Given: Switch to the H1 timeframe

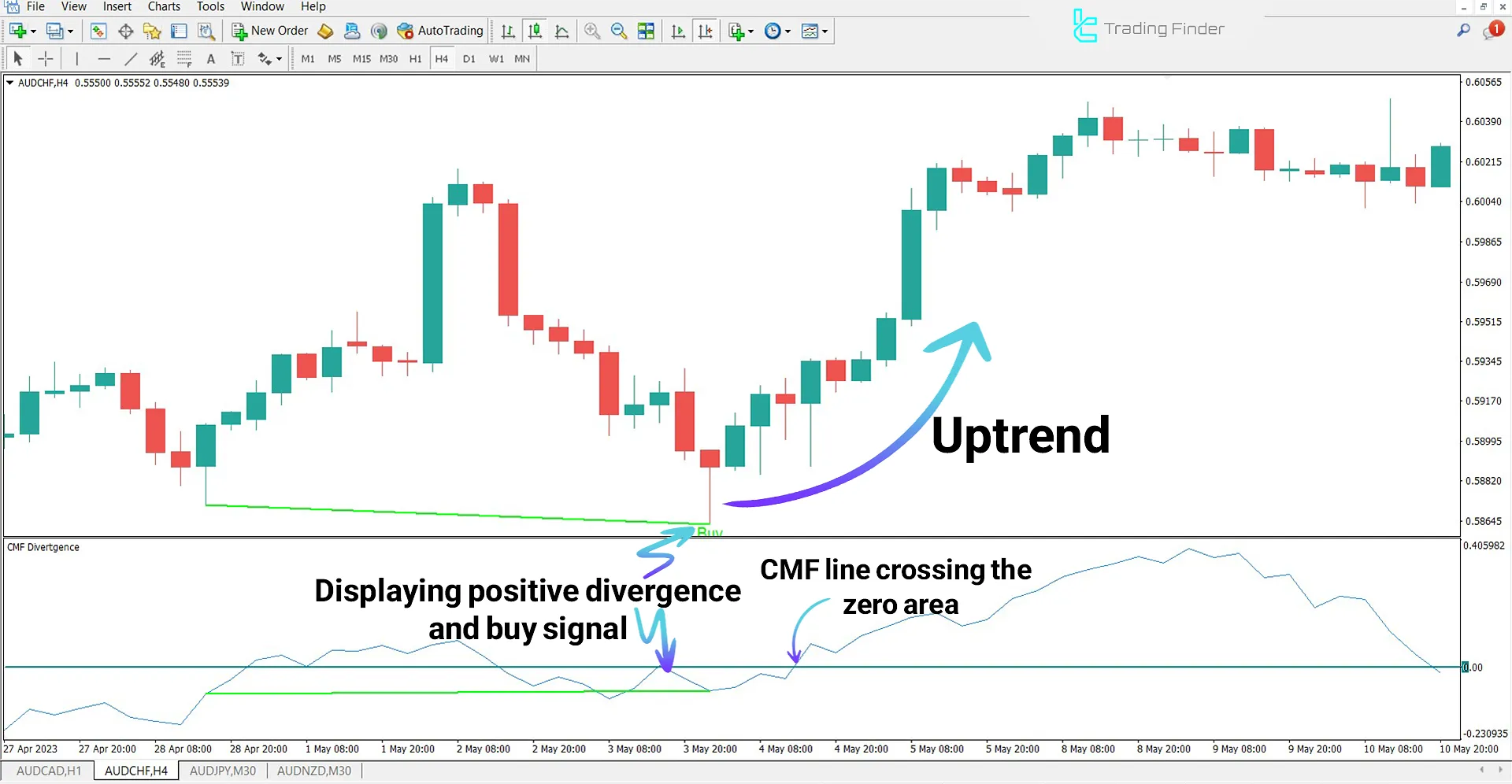Looking at the screenshot, I should 415,59.
